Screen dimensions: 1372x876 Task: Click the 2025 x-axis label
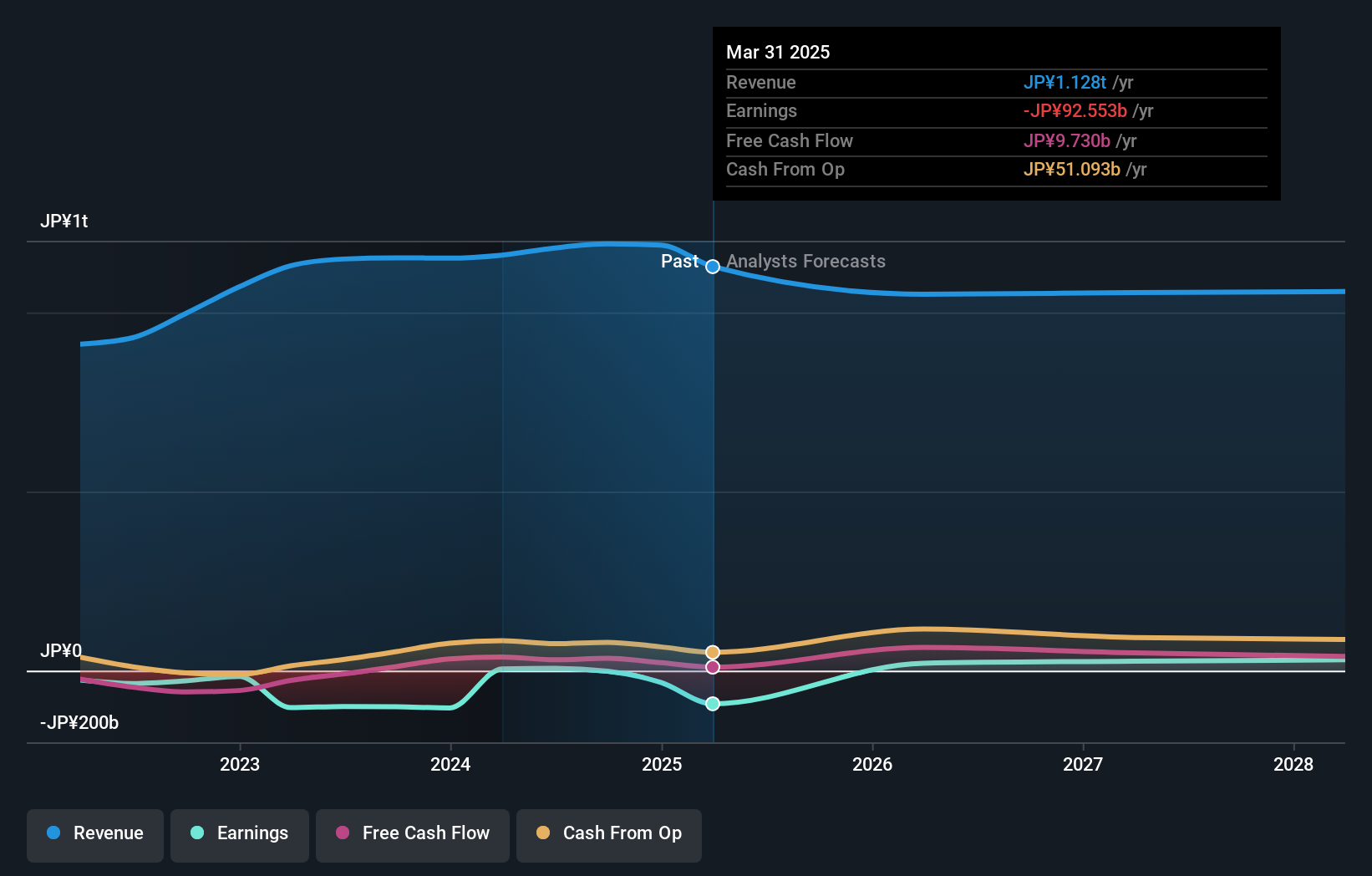click(662, 764)
